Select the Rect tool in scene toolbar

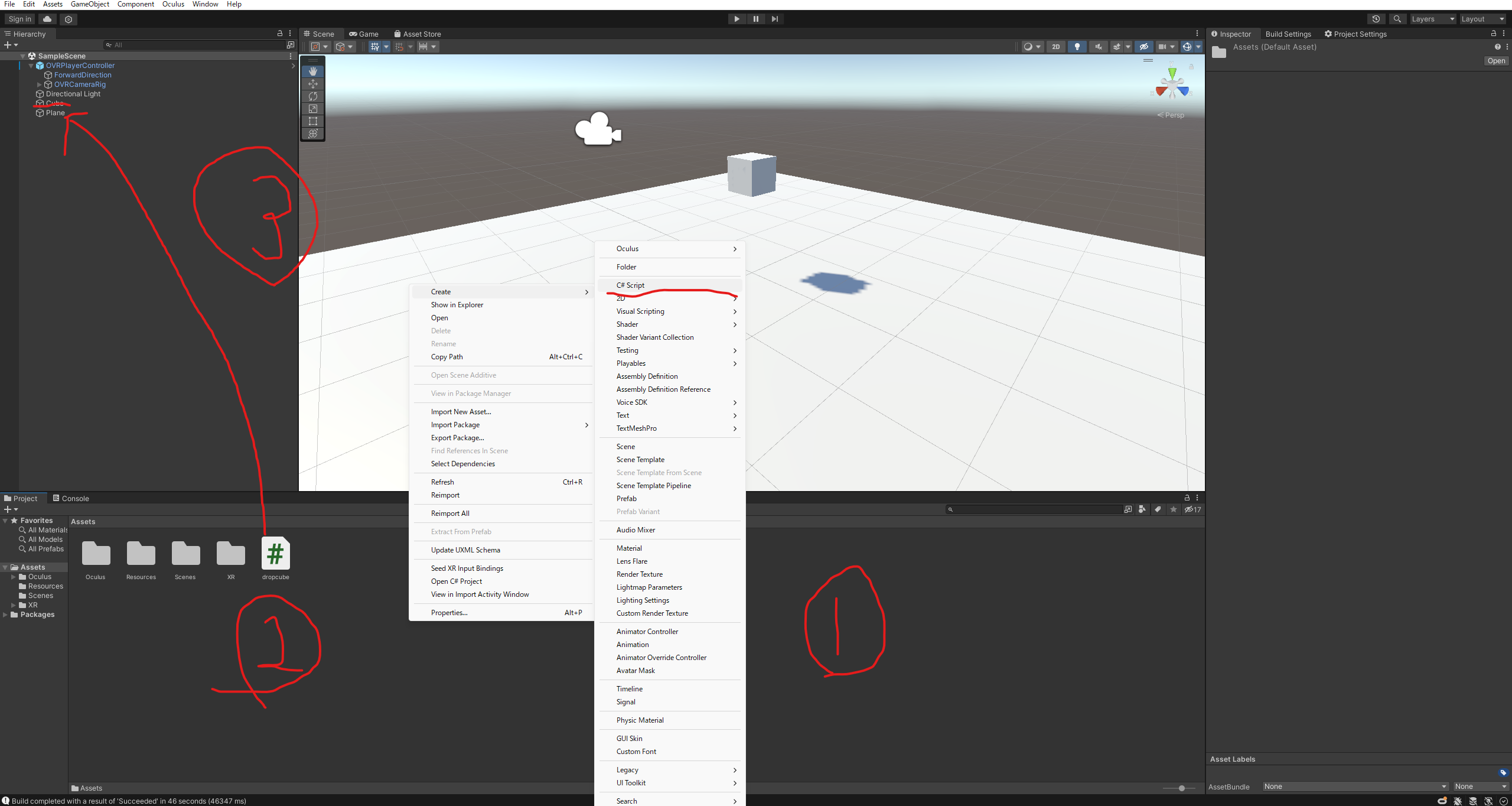click(x=313, y=121)
